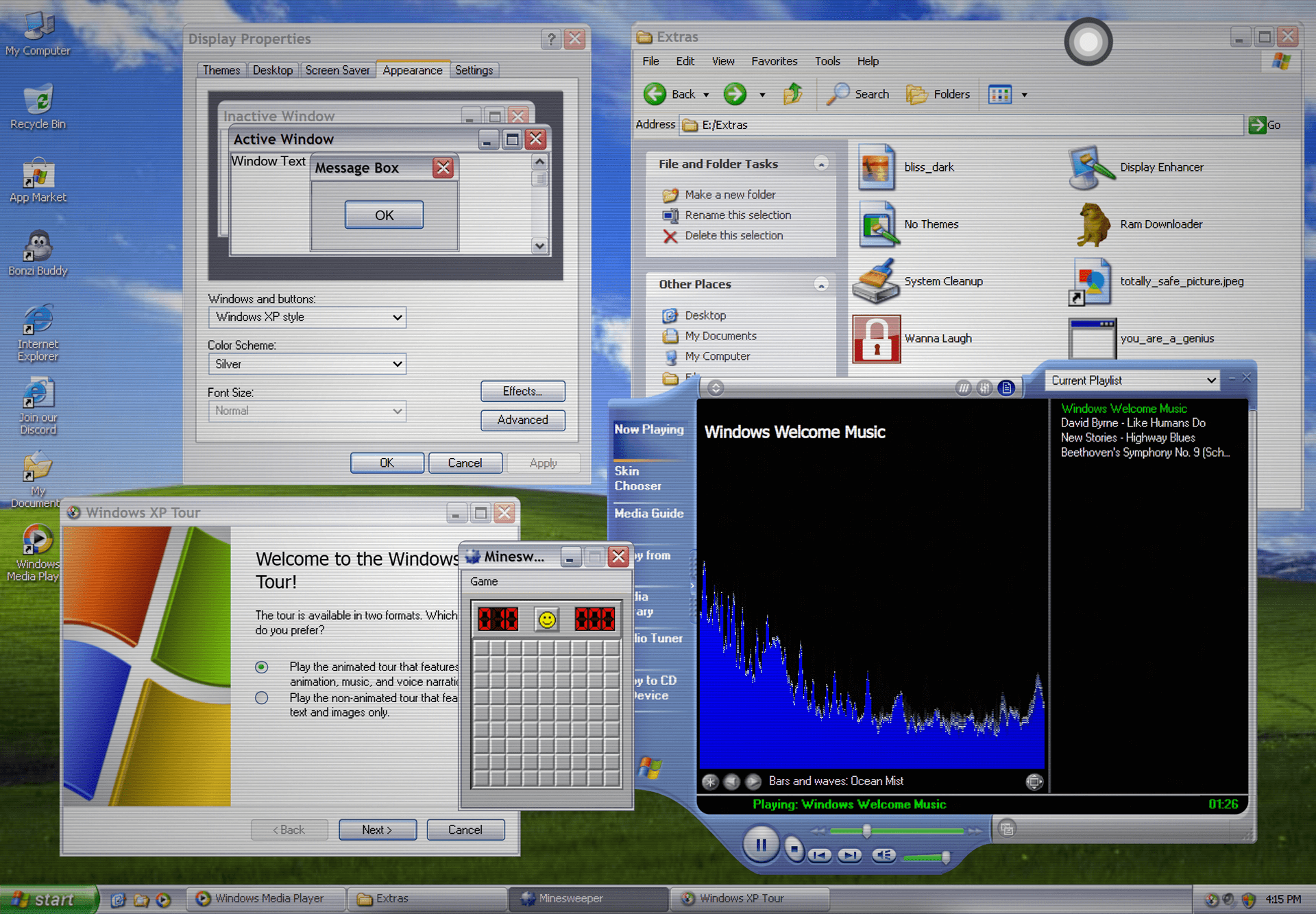Click Next in the Windows XP Tour

coord(377,829)
